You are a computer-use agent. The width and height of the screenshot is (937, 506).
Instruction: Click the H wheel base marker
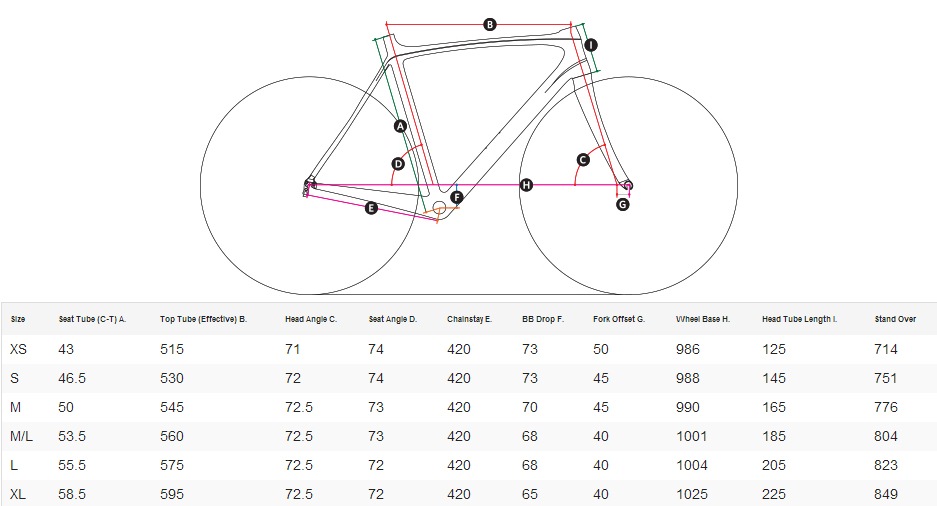[526, 185]
